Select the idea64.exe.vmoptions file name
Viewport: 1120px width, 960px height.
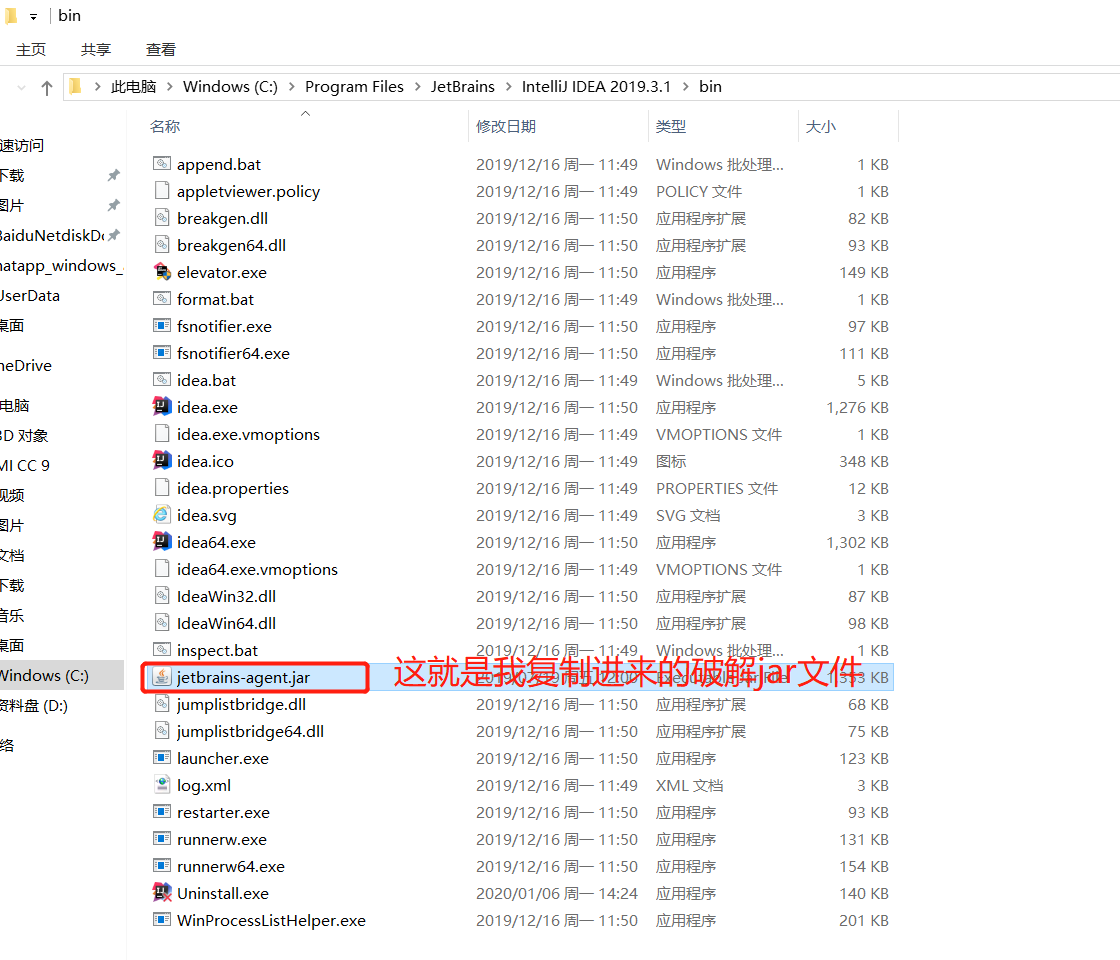pyautogui.click(x=257, y=569)
